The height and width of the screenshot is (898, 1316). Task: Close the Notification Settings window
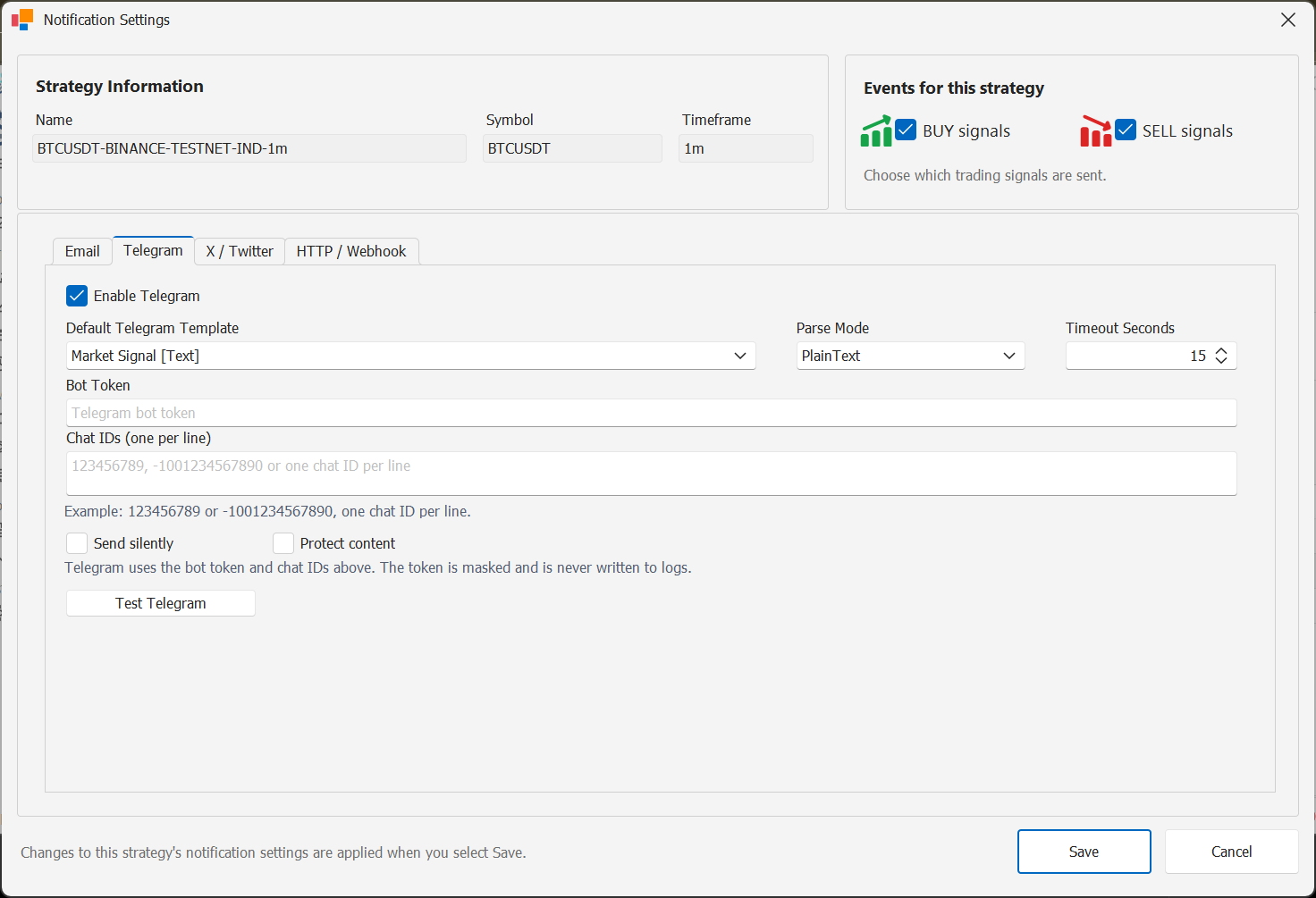tap(1287, 20)
